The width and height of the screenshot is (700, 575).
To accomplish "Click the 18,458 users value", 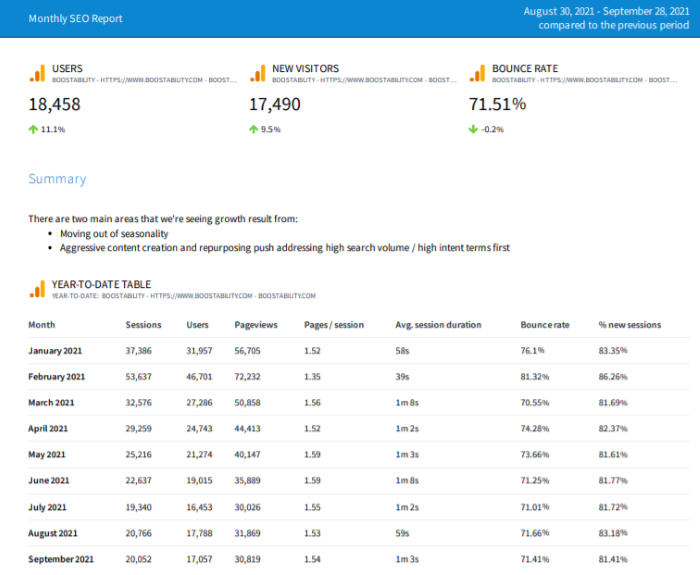I will [54, 104].
